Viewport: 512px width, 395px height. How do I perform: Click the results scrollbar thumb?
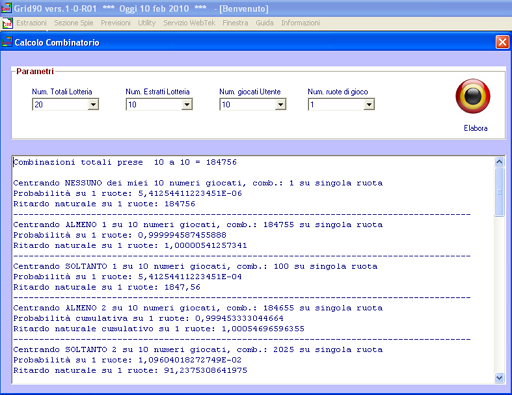(499, 192)
